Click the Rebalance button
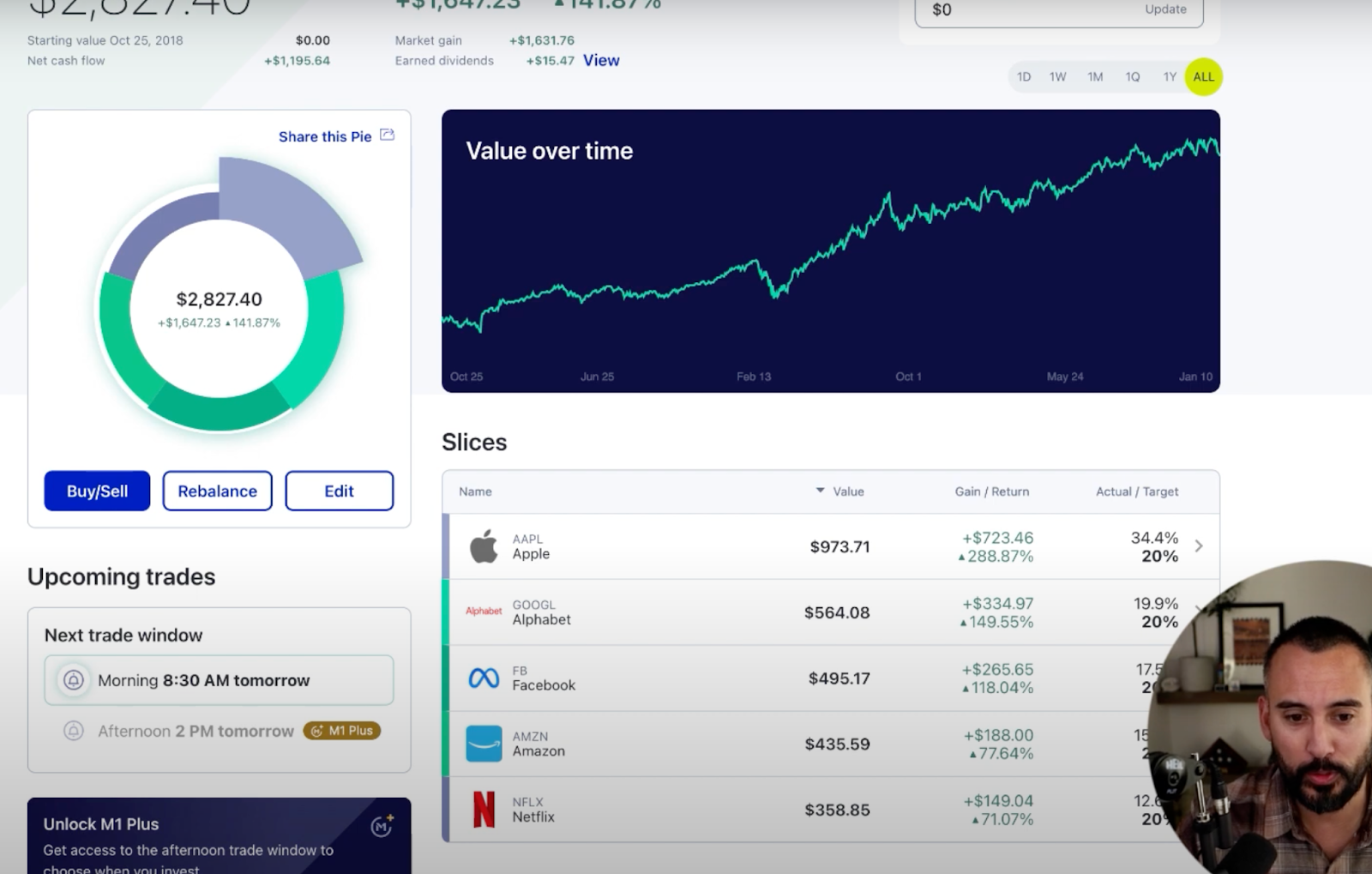The image size is (1372, 874). pyautogui.click(x=217, y=491)
